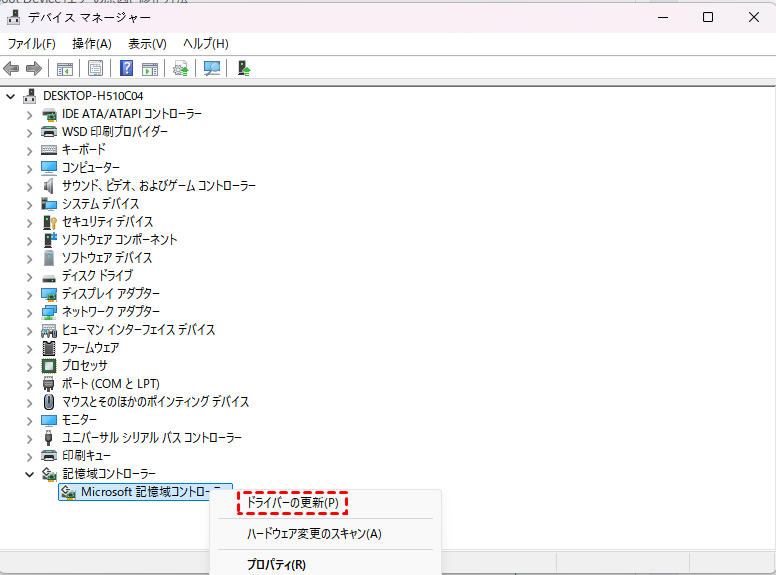The image size is (776, 575).
Task: Expand the キーボード device category
Action: (29, 150)
